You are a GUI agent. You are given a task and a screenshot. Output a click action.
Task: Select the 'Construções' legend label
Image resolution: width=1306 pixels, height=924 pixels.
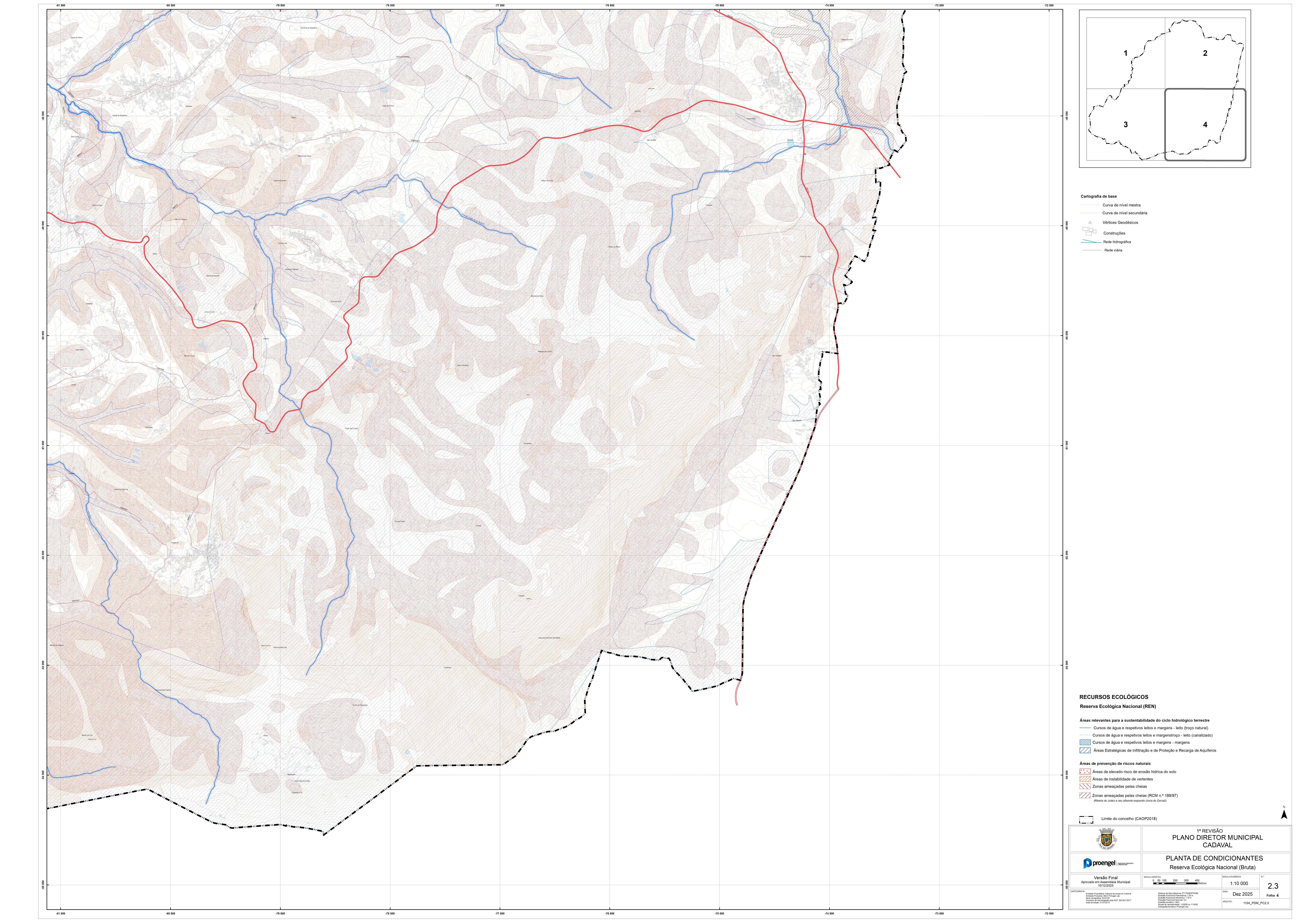point(1114,233)
